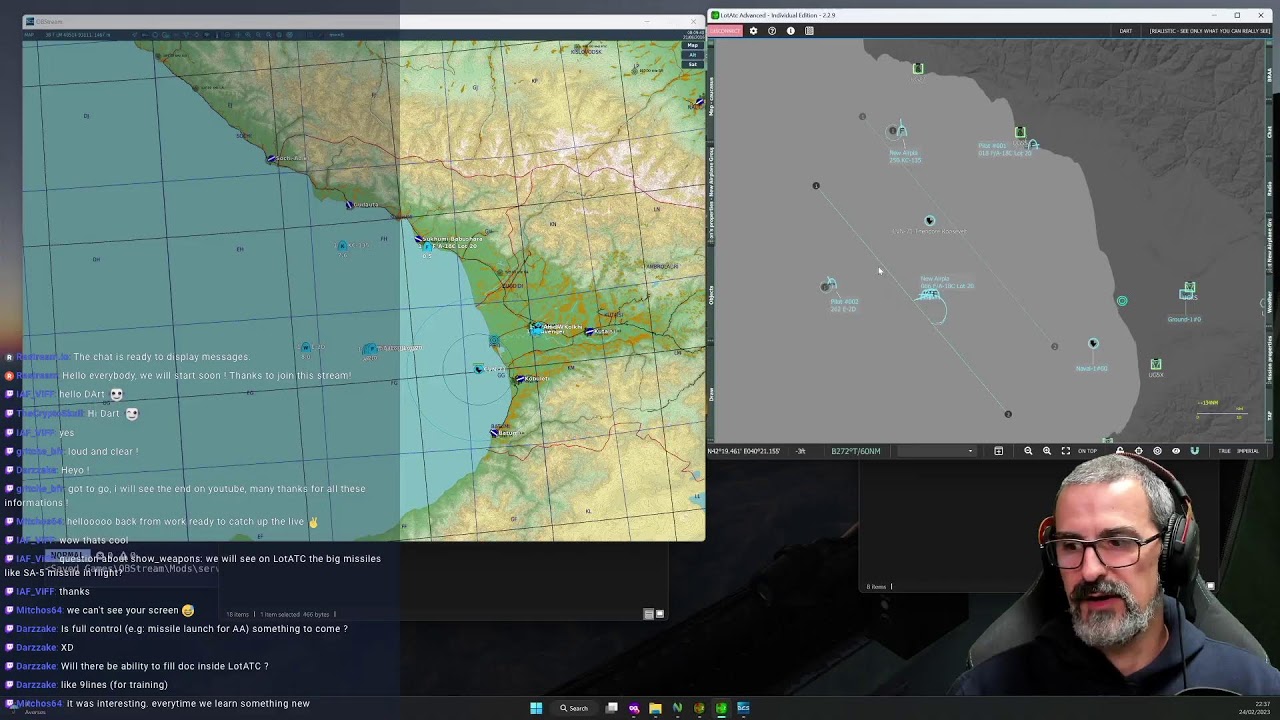The height and width of the screenshot is (720, 1280).
Task: Open the LotAtc list/document icon in top toolbar
Action: pos(809,31)
